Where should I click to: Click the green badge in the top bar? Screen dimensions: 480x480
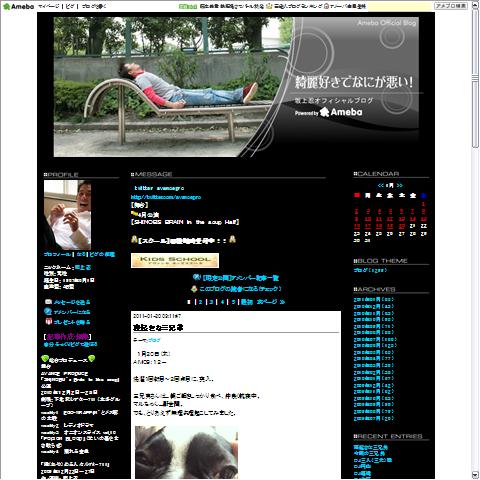(188, 6)
